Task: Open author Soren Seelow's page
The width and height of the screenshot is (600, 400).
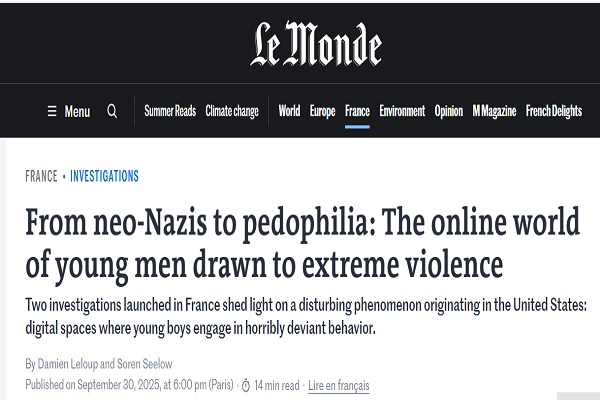Action: coord(144,364)
